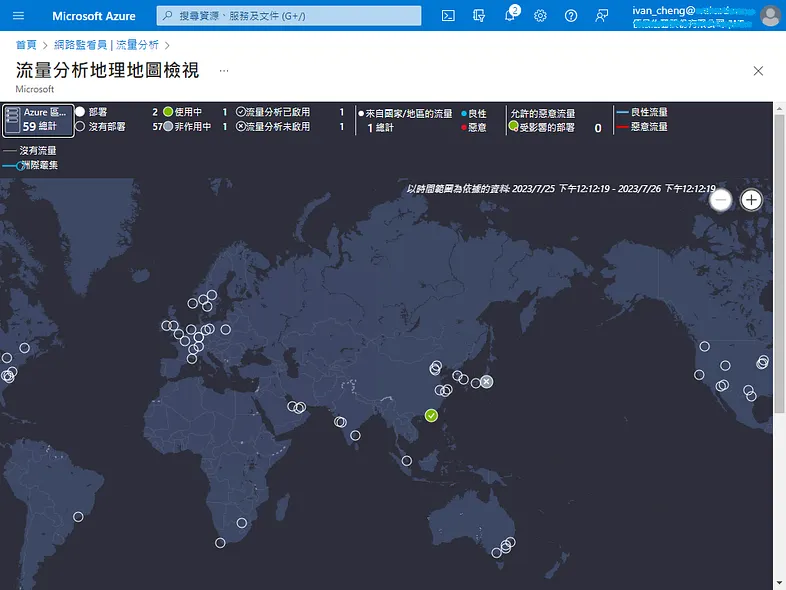Go to 網路監看員 | 流量分析 breadcrumb
Image resolution: width=786 pixels, height=590 pixels.
point(106,45)
